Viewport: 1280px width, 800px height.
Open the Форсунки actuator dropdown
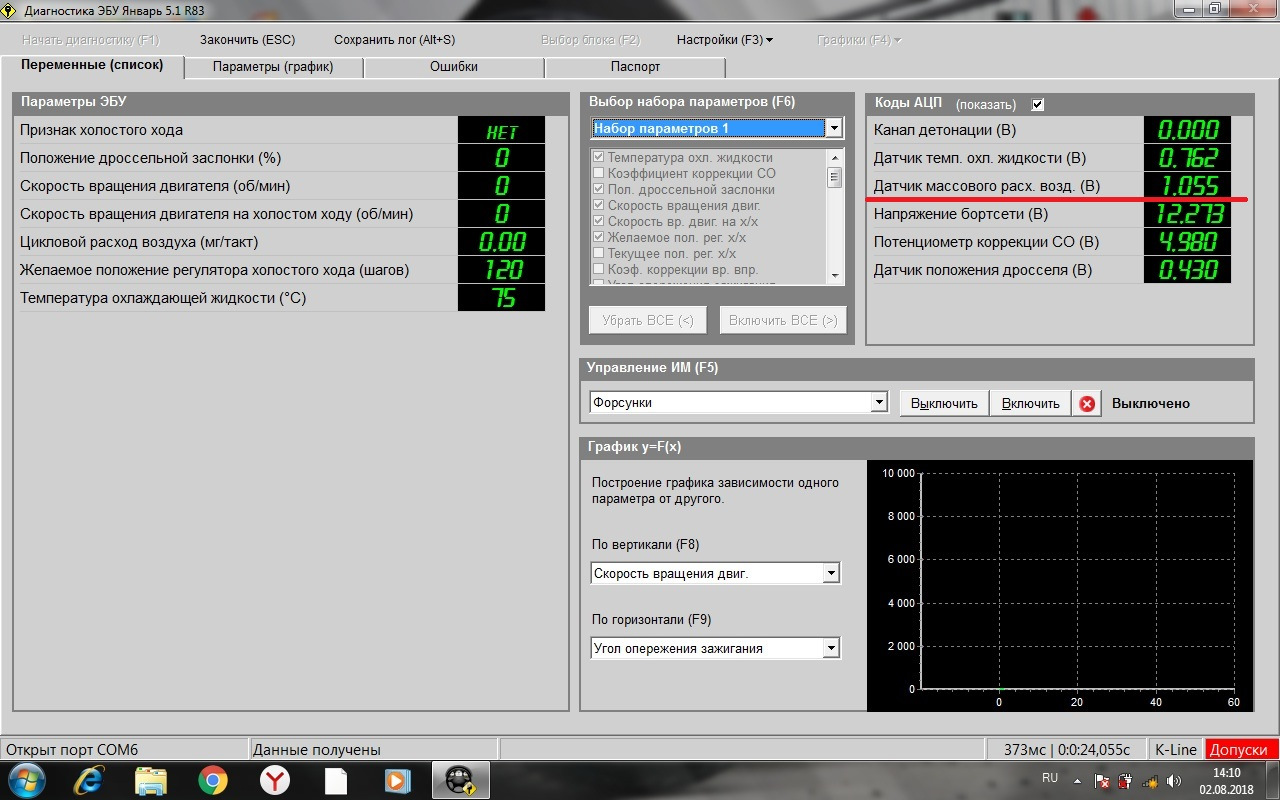pos(879,403)
